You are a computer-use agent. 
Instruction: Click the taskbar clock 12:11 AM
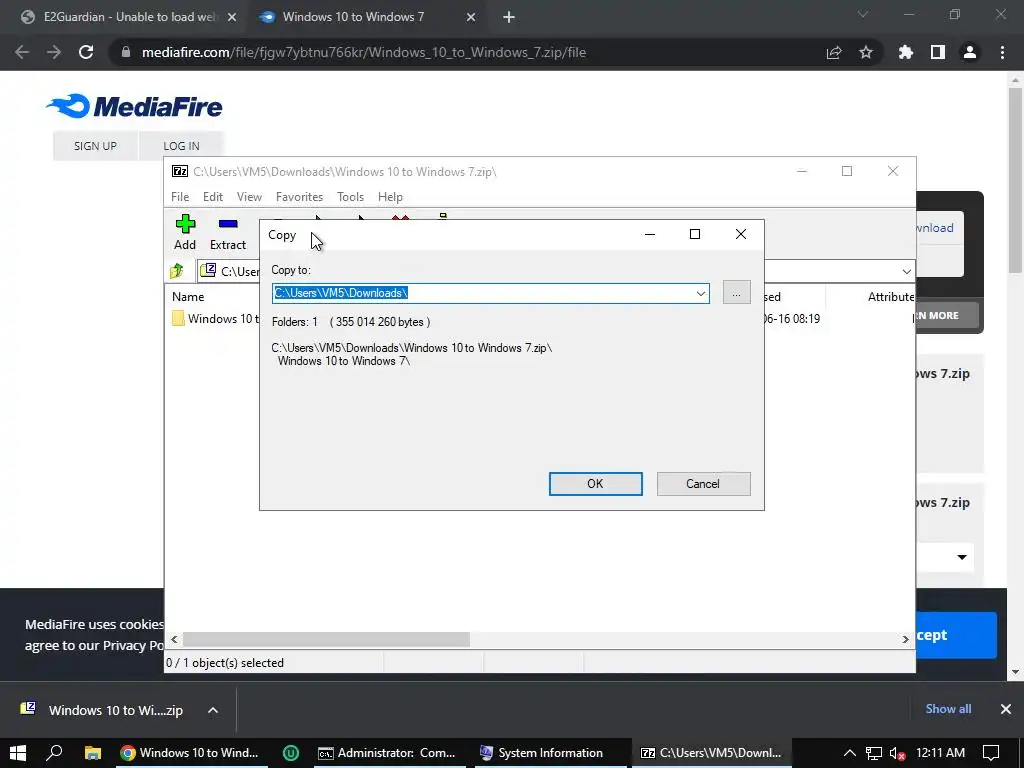click(940, 753)
